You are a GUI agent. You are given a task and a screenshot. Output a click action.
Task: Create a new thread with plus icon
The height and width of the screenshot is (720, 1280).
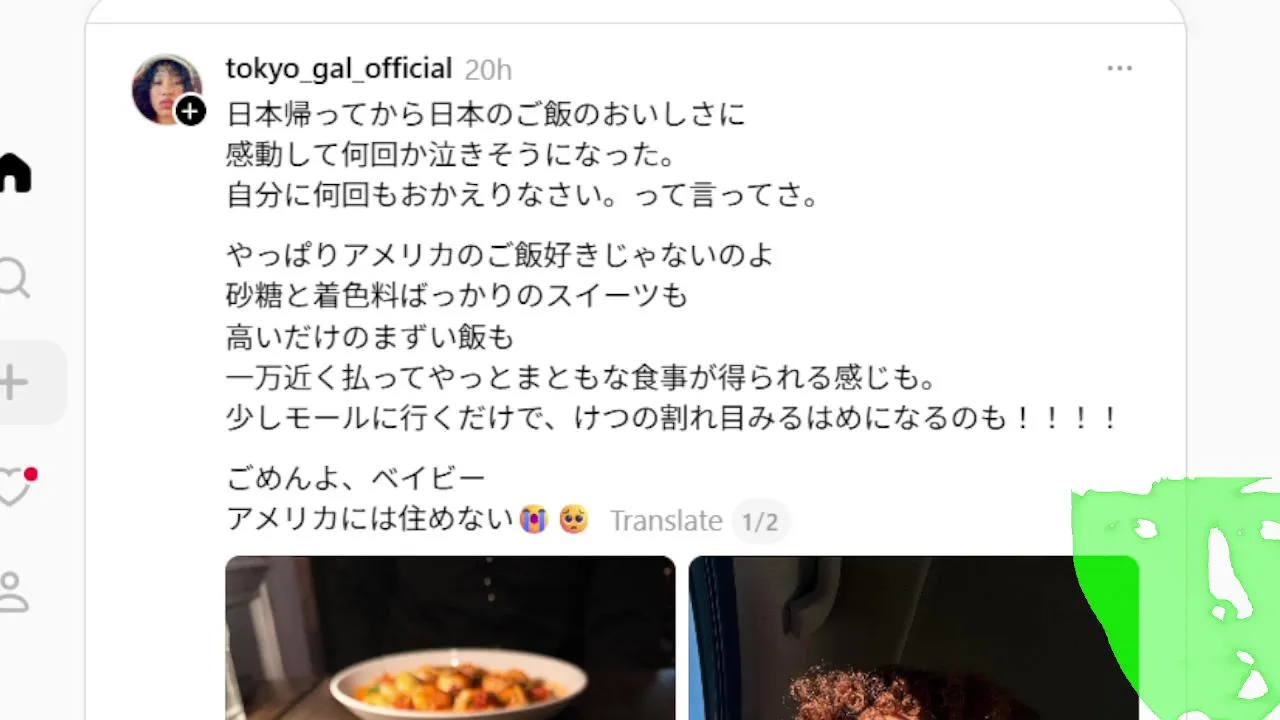14,383
